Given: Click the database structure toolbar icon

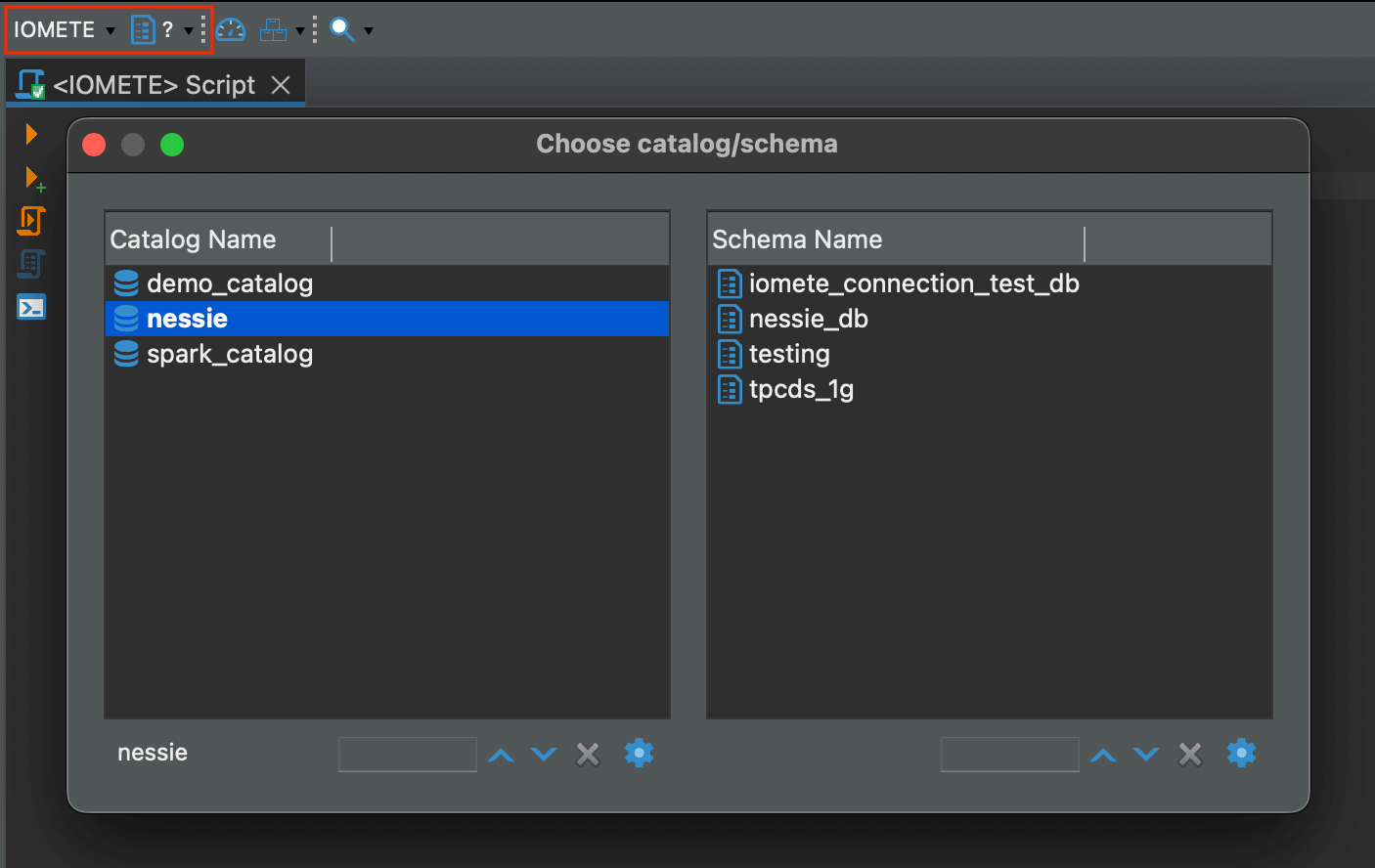Looking at the screenshot, I should 273,30.
